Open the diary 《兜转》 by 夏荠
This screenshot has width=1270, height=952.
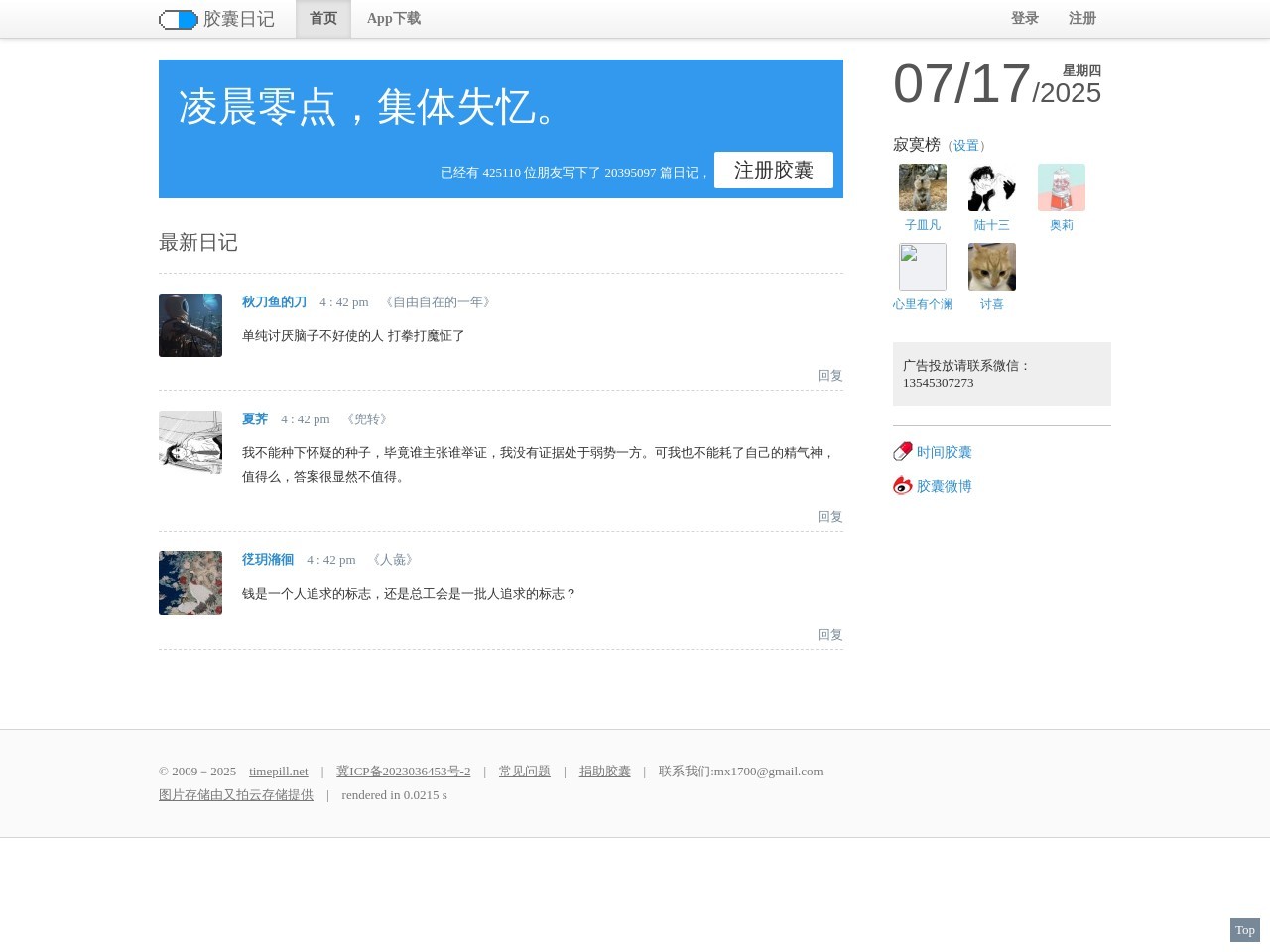pyautogui.click(x=367, y=418)
